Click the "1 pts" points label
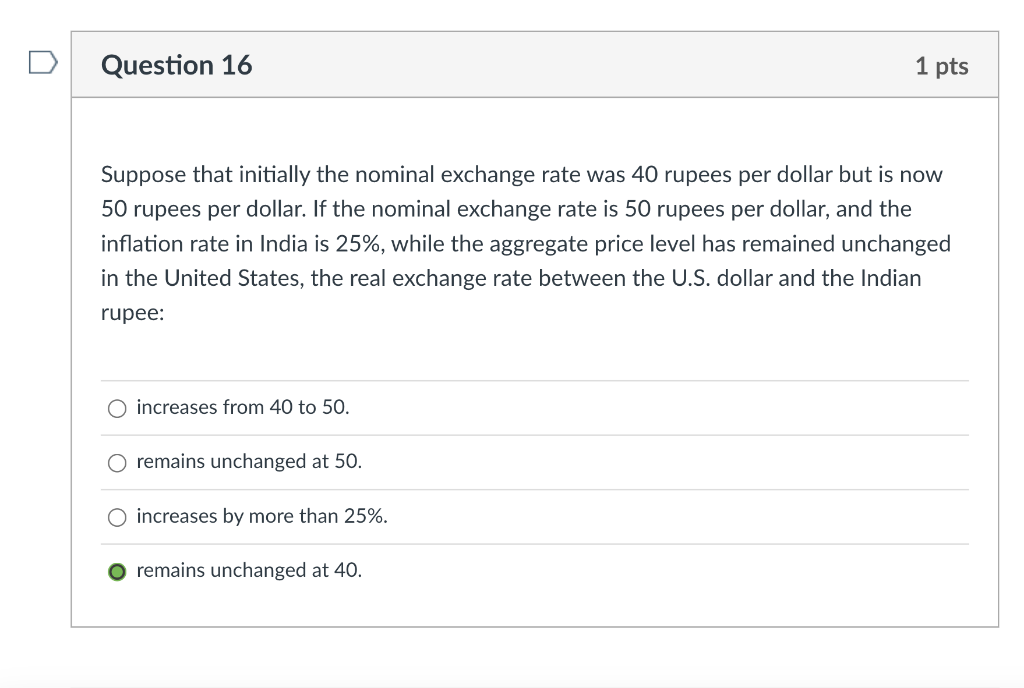 (x=941, y=66)
